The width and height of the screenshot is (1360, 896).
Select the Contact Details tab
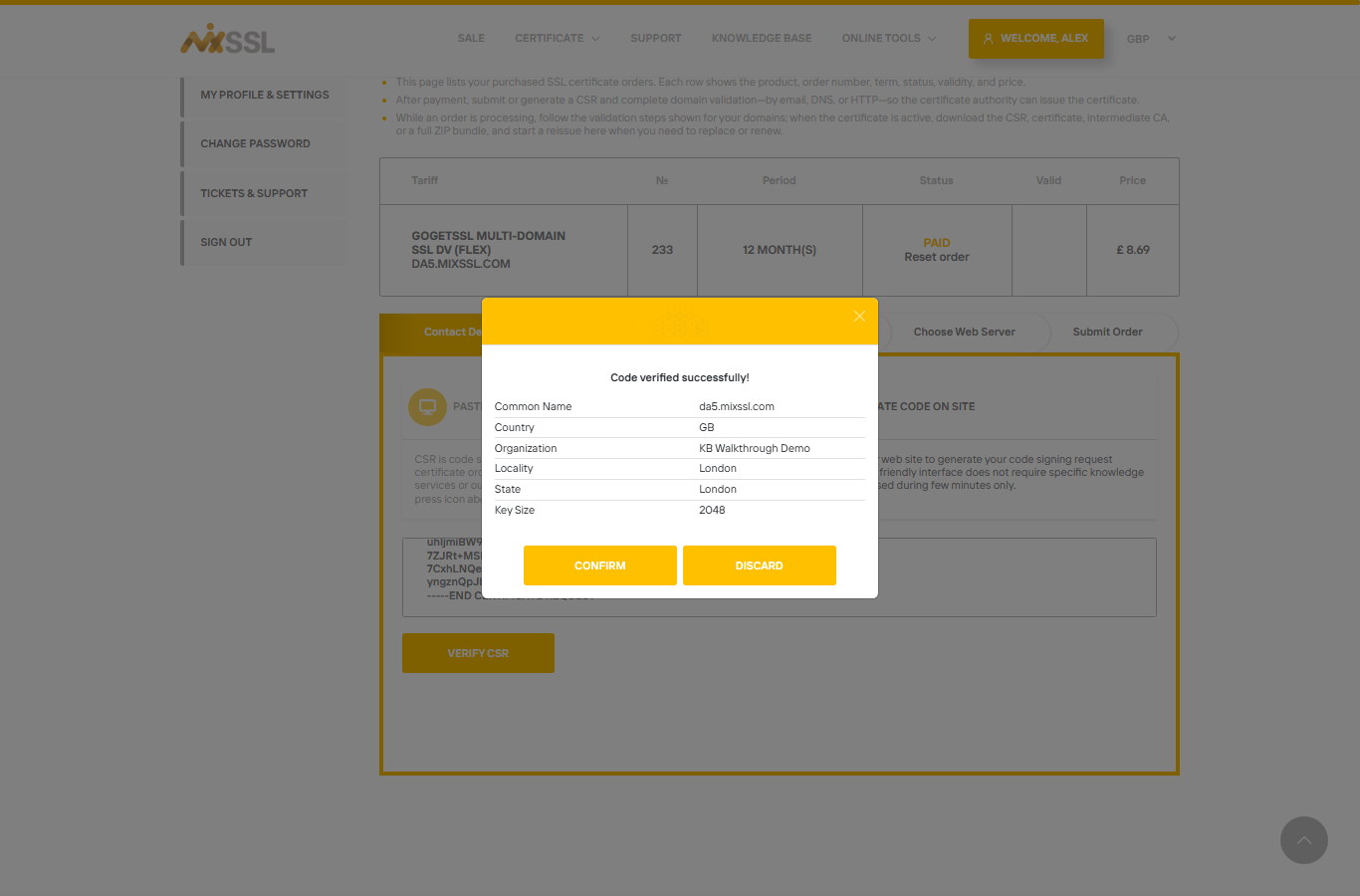431,333
